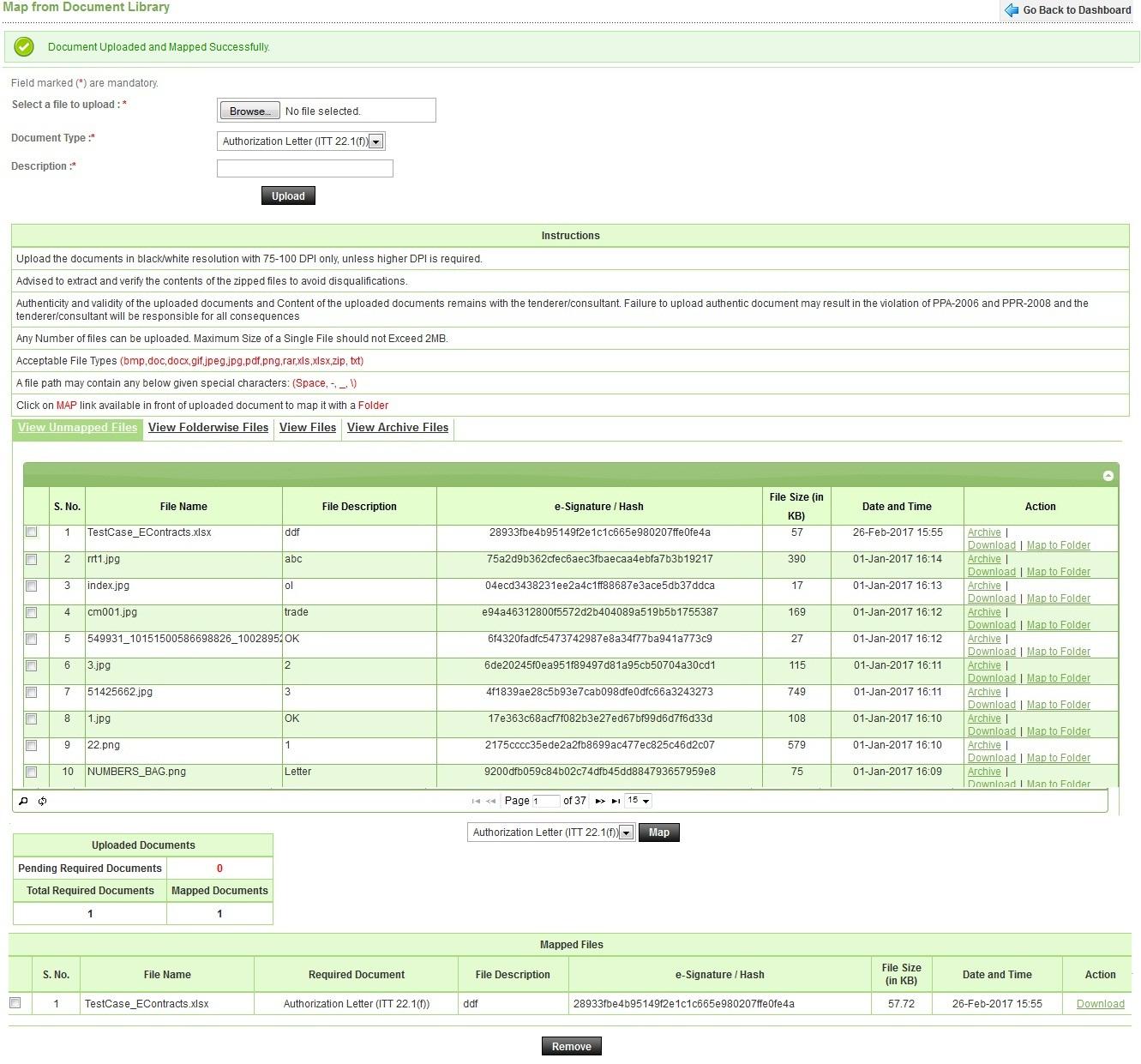Screen dimensions: 1141x1064
Task: Click the Map button
Action: 659,833
